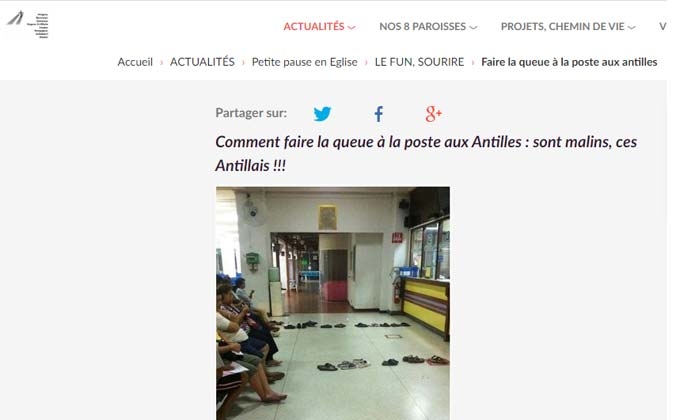Open the ACTUALITÉS menu
The height and width of the screenshot is (420, 675).
point(314,27)
